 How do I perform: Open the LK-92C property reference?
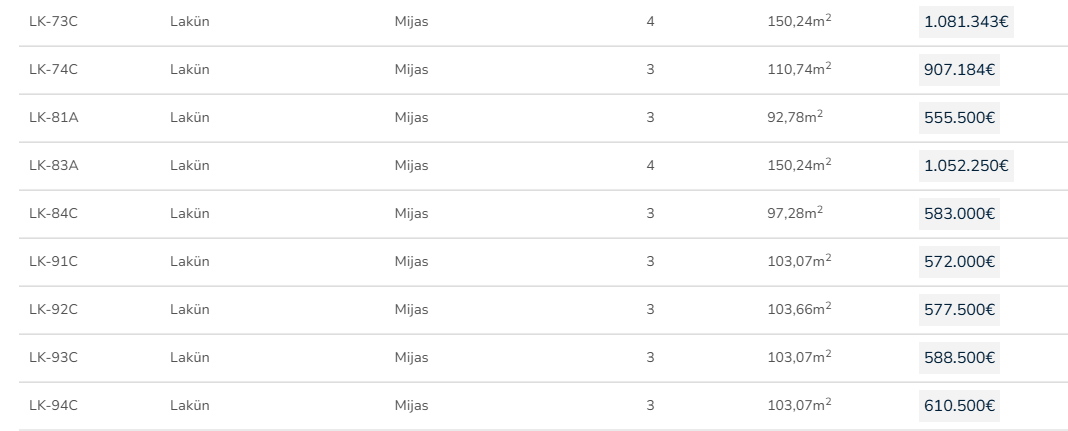[x=53, y=309]
